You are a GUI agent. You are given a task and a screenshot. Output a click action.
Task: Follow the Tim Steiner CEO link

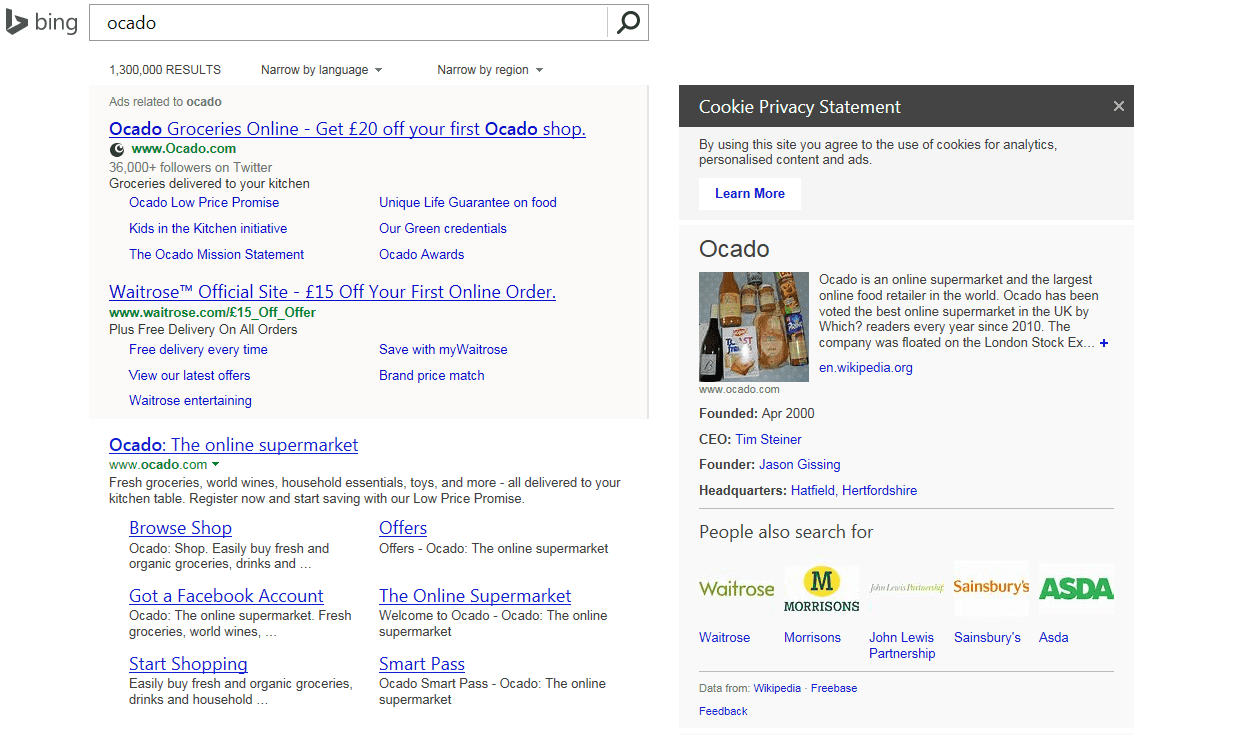click(768, 439)
